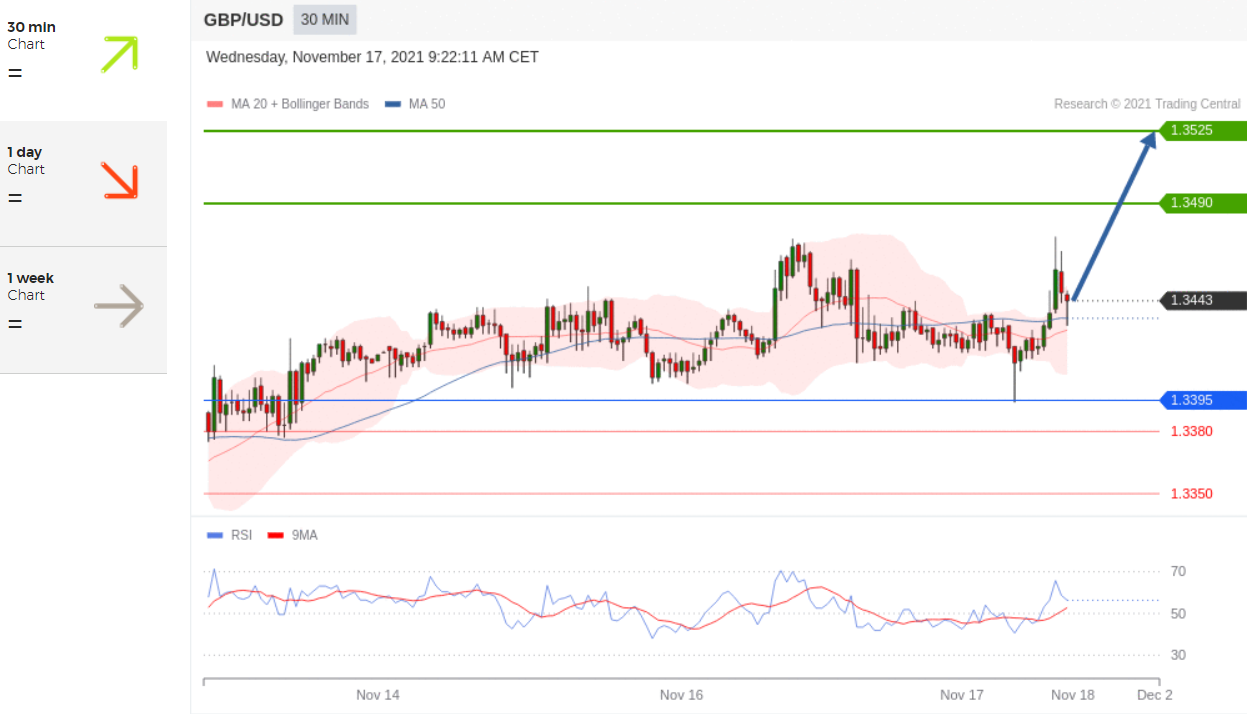Image resolution: width=1247 pixels, height=714 pixels.
Task: Click the Nov 14 date axis label
Action: [378, 695]
